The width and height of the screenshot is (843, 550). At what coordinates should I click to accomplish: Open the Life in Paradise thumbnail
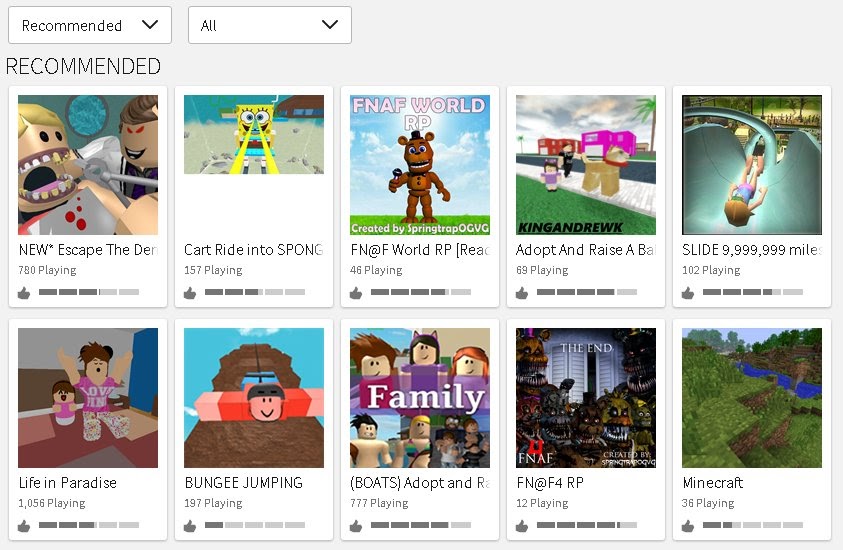coord(88,398)
